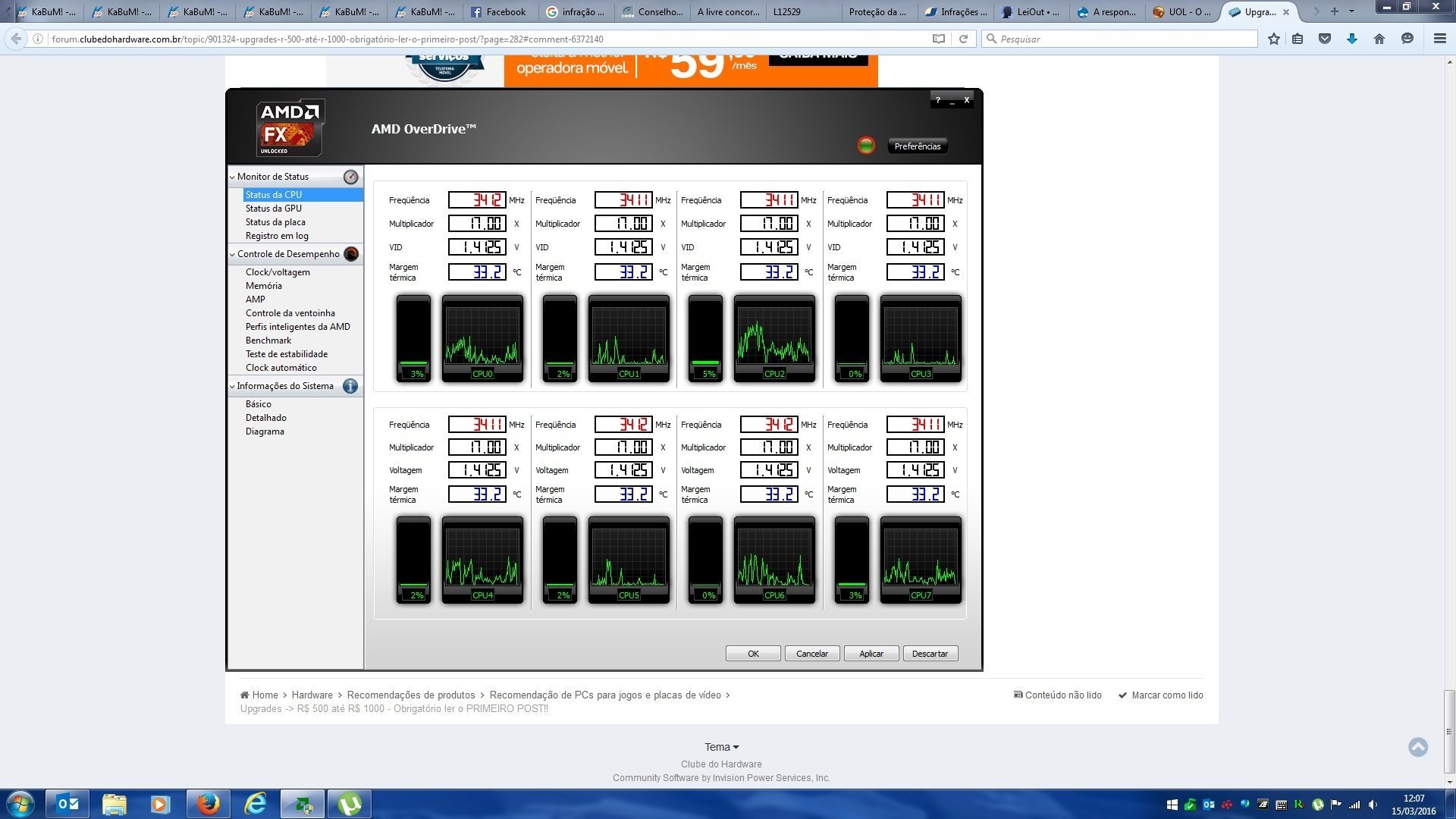
Task: Switch to A livre concor... tab
Action: click(x=727, y=11)
